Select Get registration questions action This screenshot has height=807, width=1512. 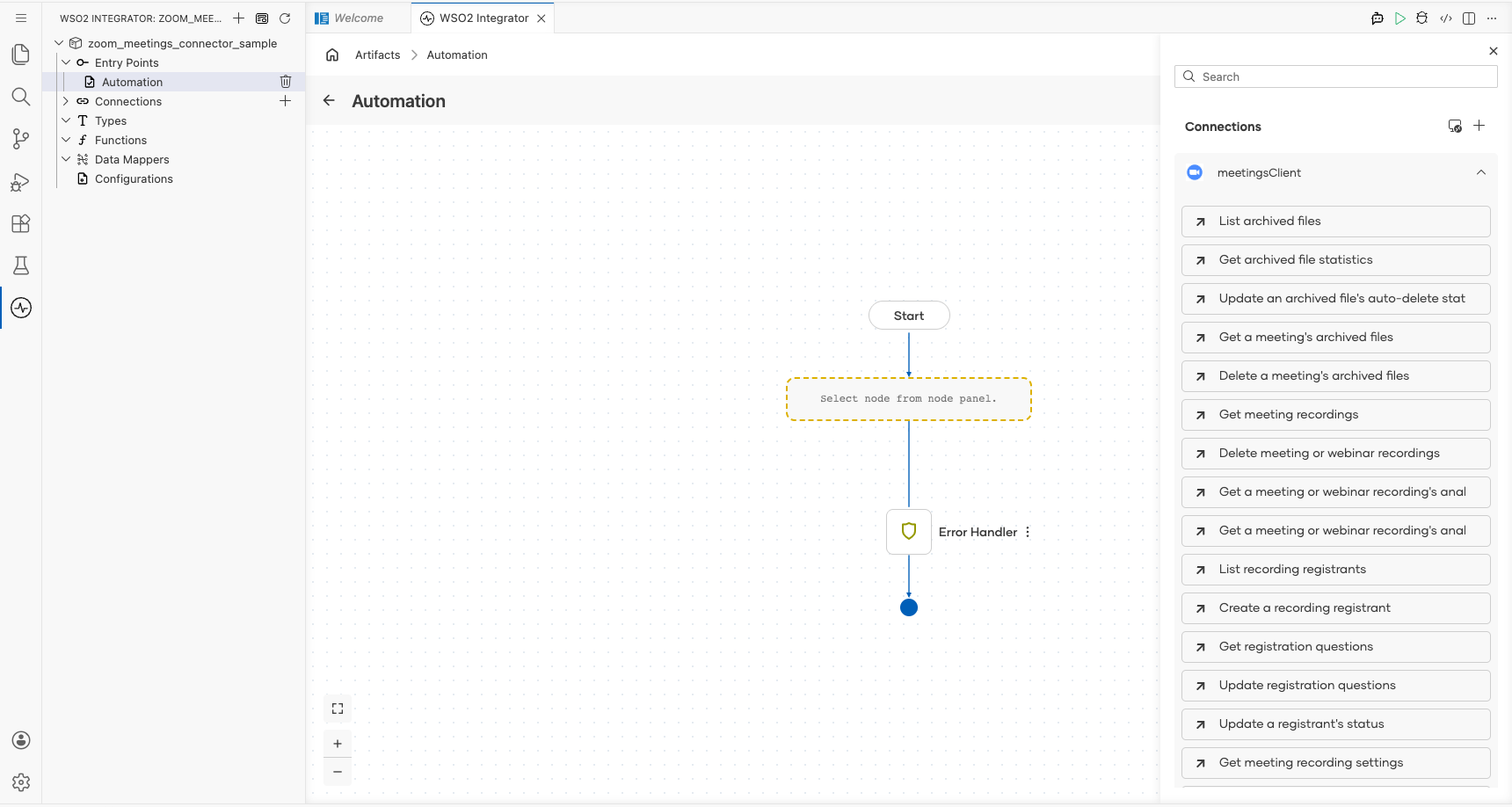(x=1335, y=647)
